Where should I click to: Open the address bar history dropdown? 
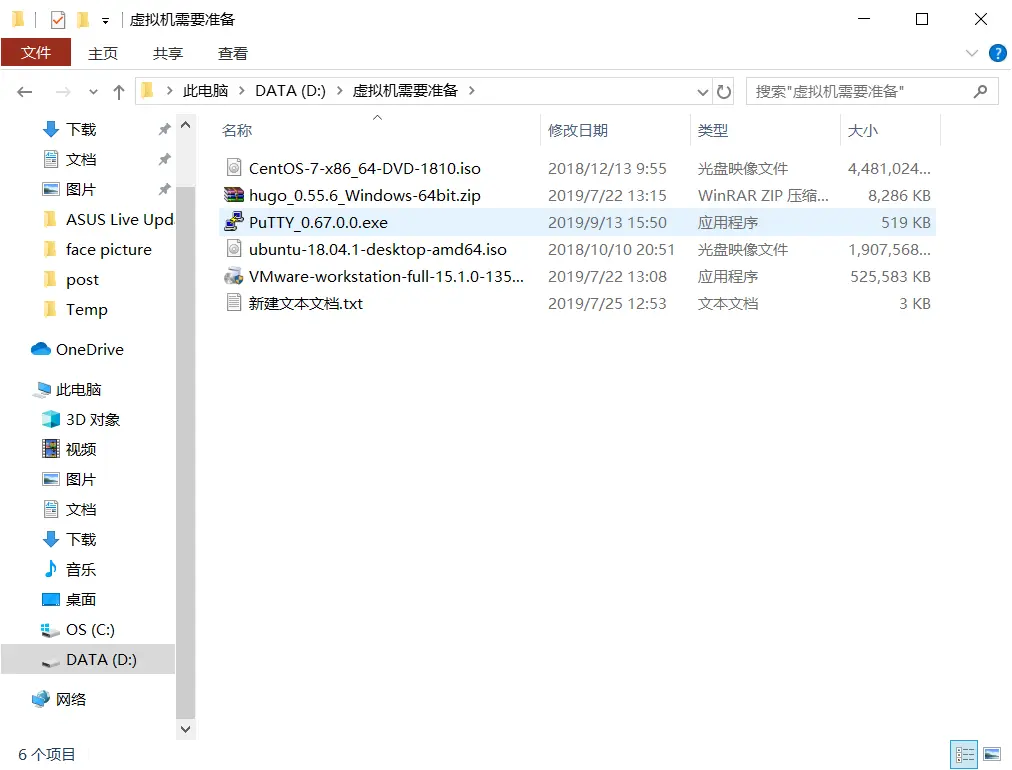click(x=703, y=92)
